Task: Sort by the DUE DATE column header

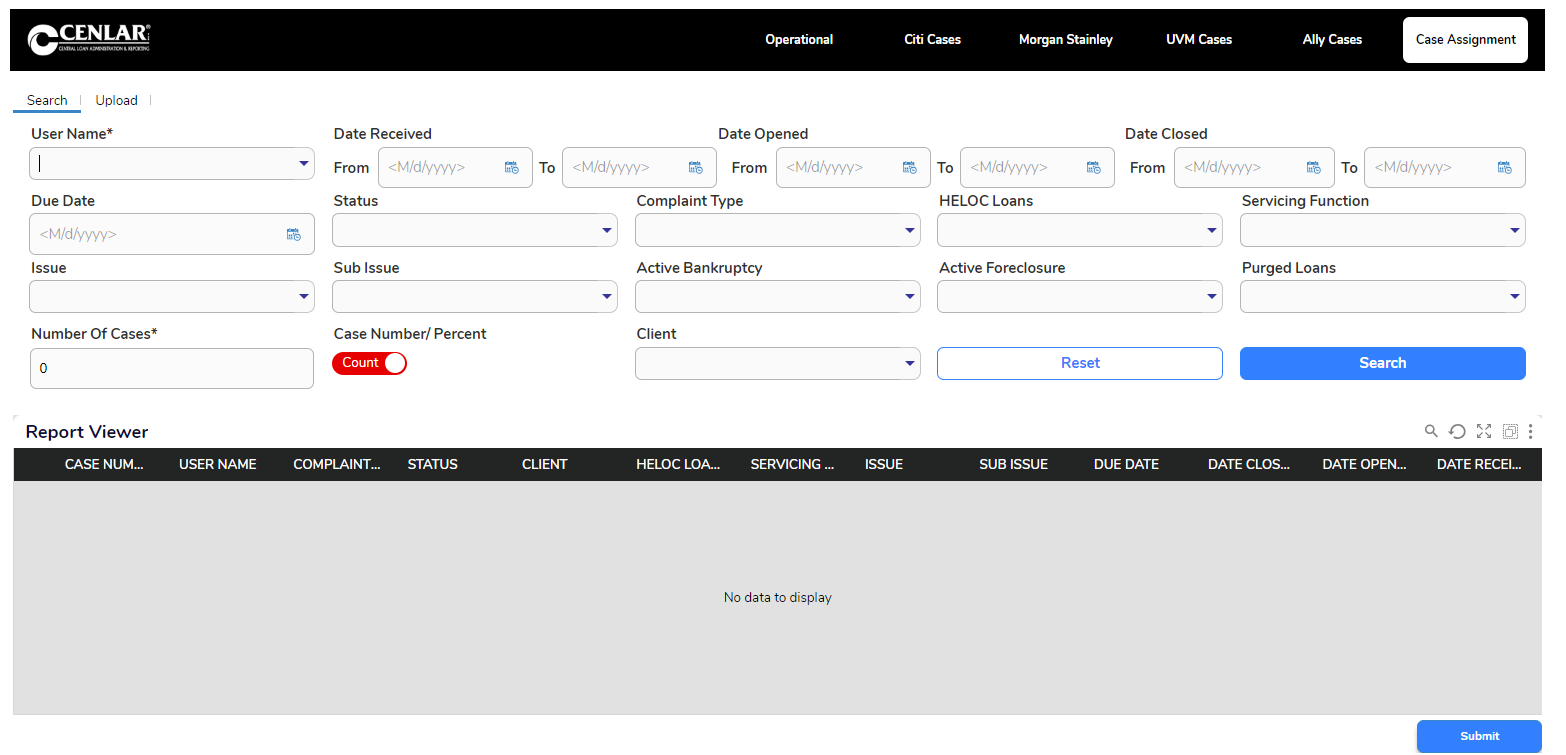Action: [x=1127, y=465]
